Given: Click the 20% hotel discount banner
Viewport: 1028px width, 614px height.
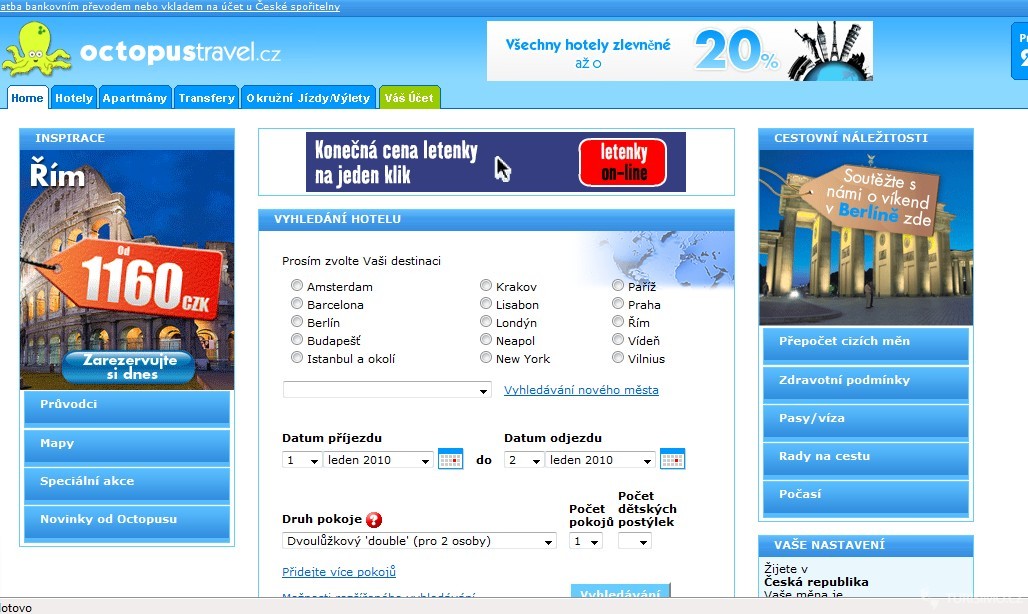Looking at the screenshot, I should [x=679, y=51].
